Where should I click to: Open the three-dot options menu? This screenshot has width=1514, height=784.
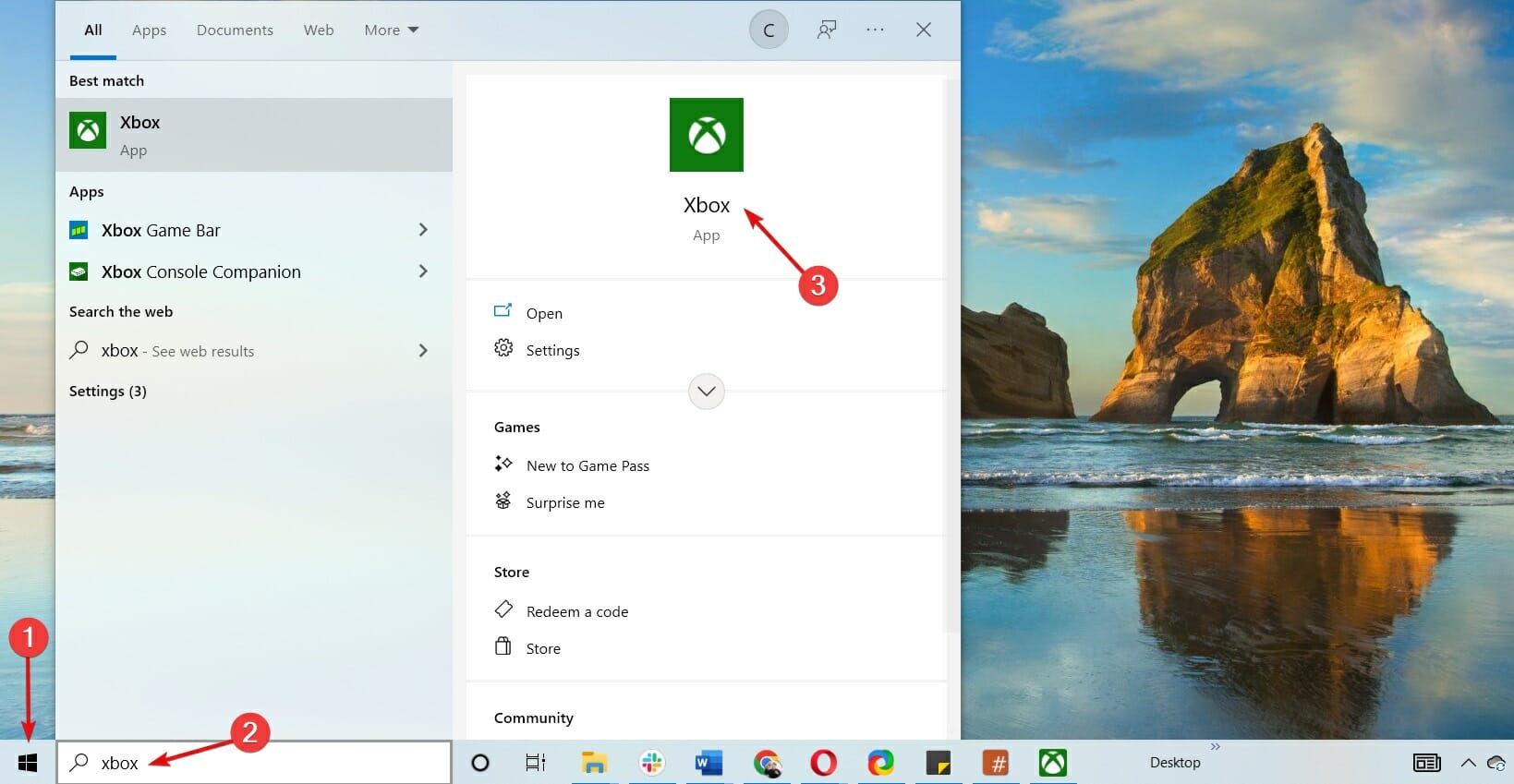click(875, 30)
